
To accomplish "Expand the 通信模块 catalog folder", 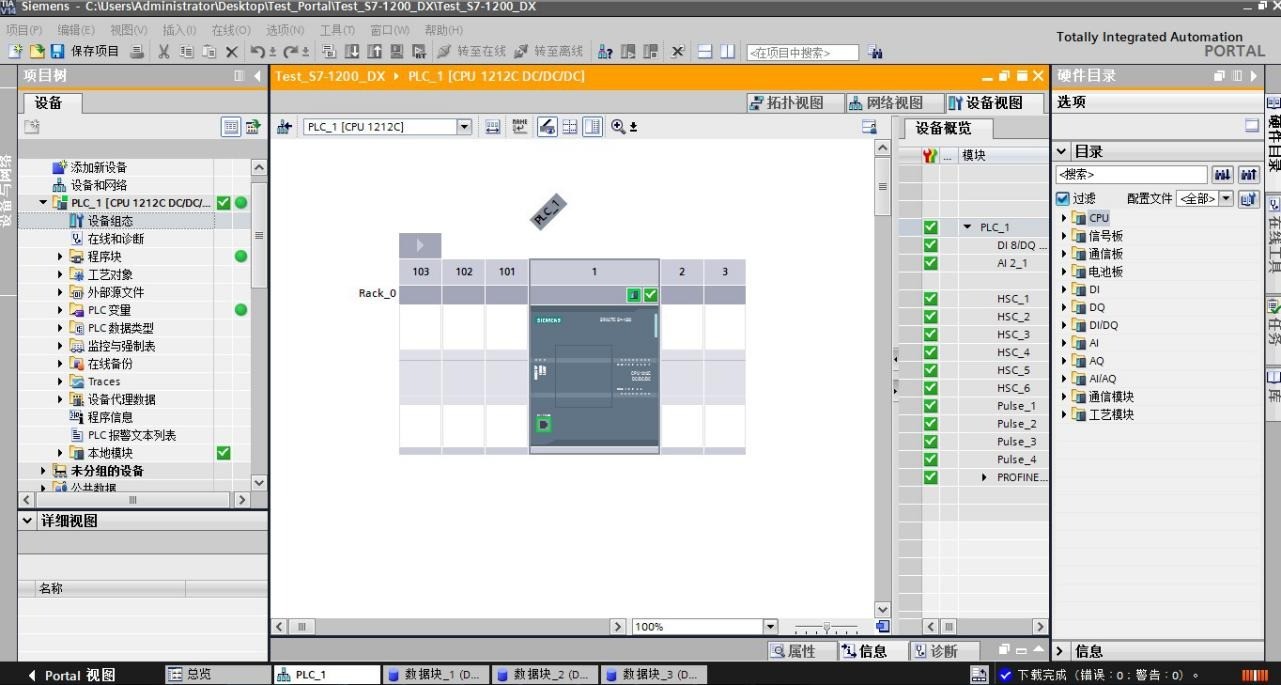I will pos(1065,397).
